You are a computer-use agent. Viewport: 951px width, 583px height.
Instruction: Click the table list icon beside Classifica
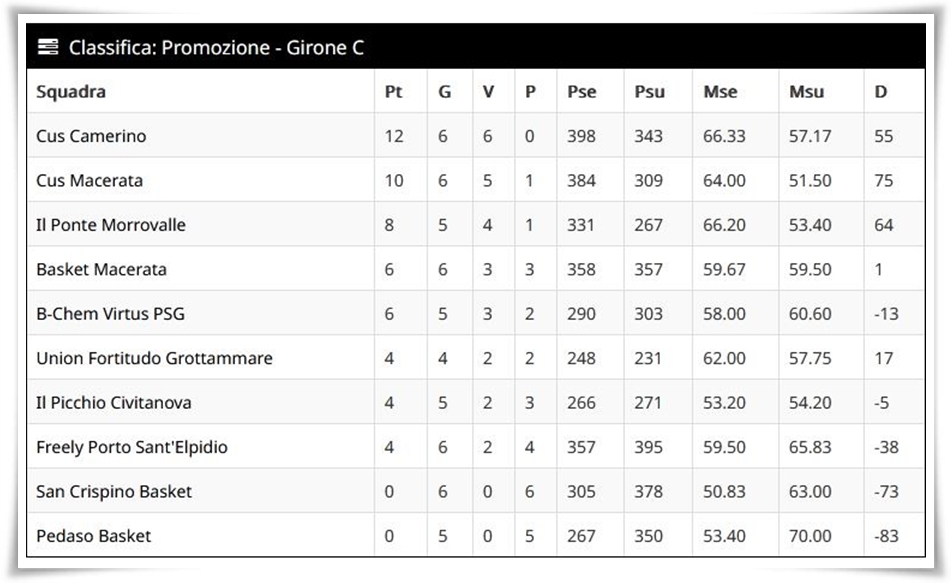tap(48, 47)
